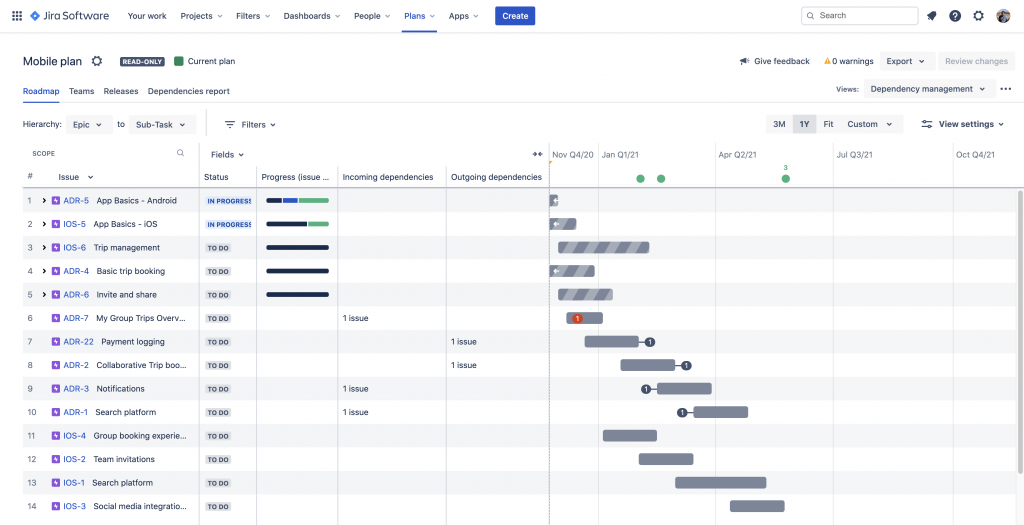Select the 1Y timeframe option
Viewport: 1024px width, 525px height.
pyautogui.click(x=805, y=124)
